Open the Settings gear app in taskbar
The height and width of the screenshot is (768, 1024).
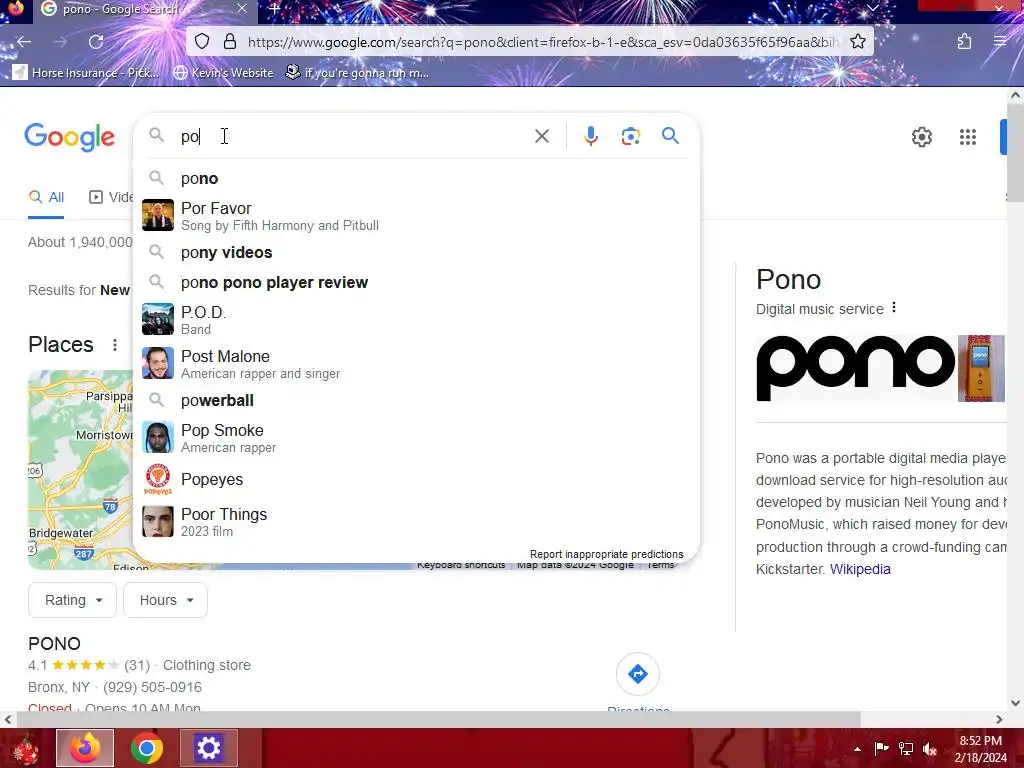point(208,748)
